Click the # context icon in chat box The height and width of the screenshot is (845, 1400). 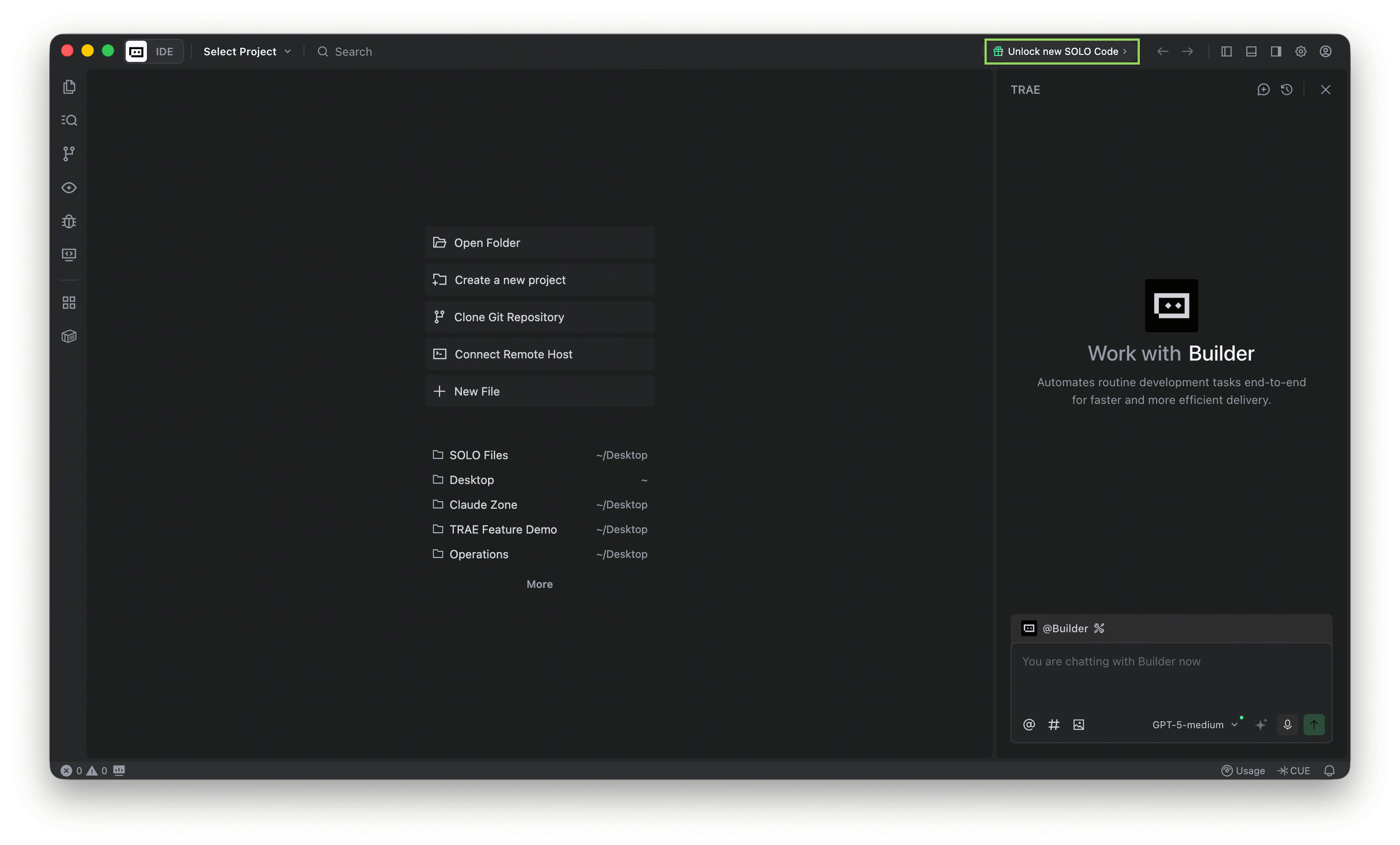(x=1054, y=725)
